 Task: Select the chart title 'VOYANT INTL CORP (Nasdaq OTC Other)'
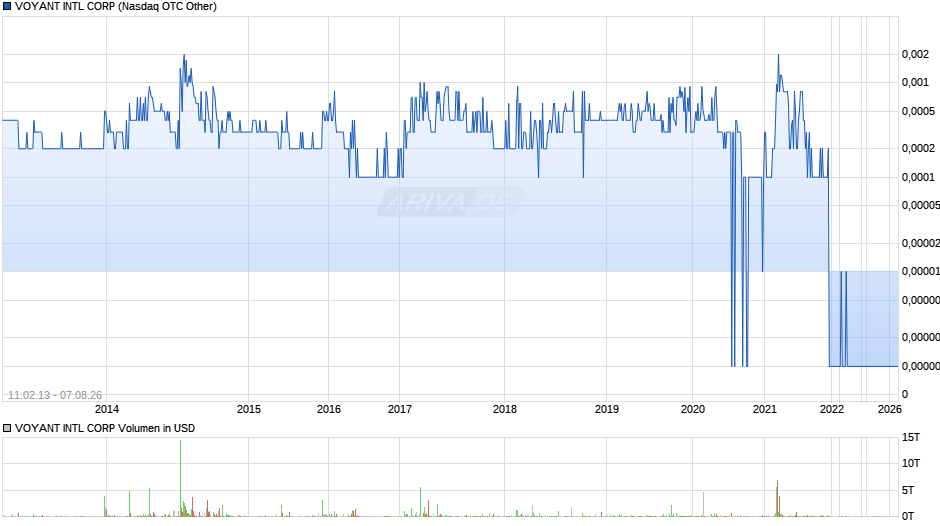click(x=116, y=7)
